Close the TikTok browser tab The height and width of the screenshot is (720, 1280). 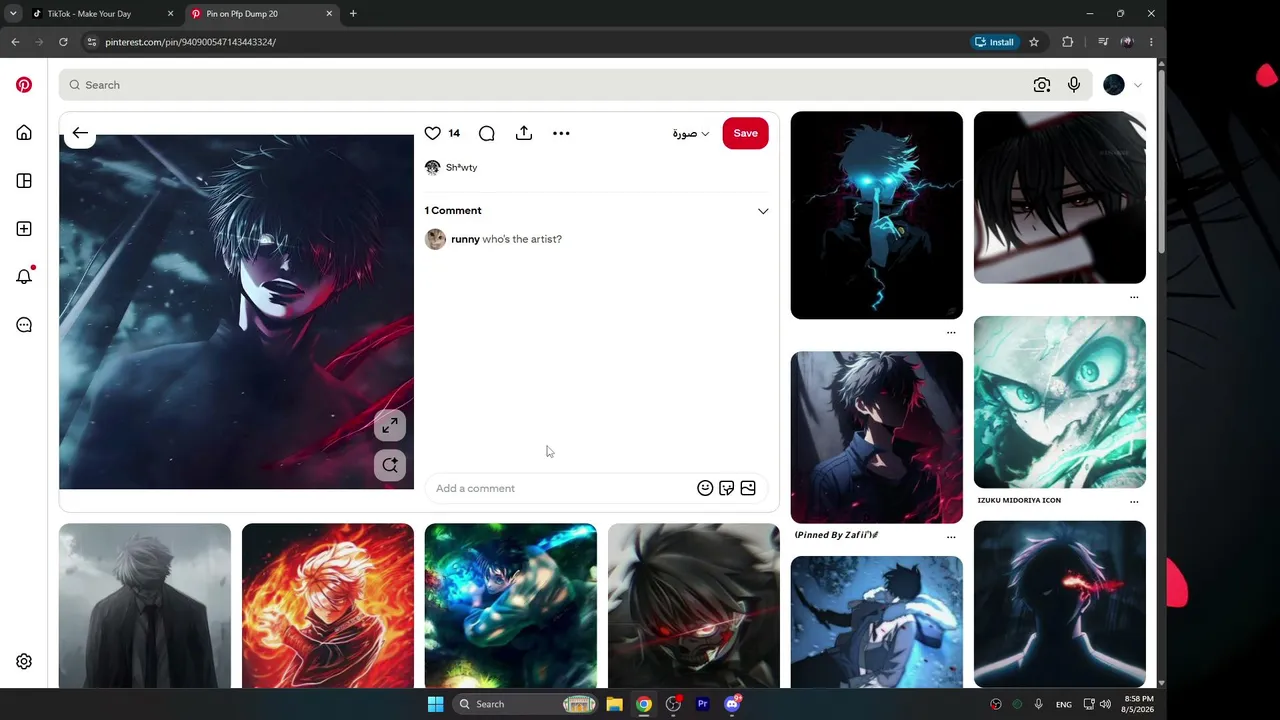pos(170,14)
